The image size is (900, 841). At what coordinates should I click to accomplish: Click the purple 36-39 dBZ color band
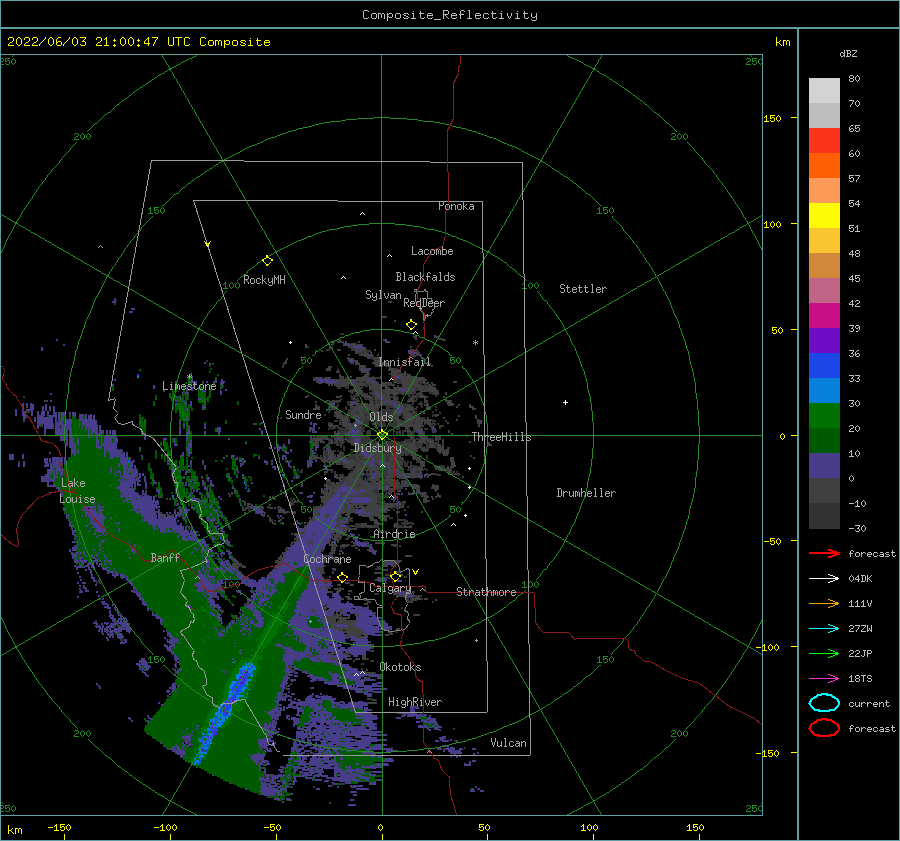pos(824,340)
